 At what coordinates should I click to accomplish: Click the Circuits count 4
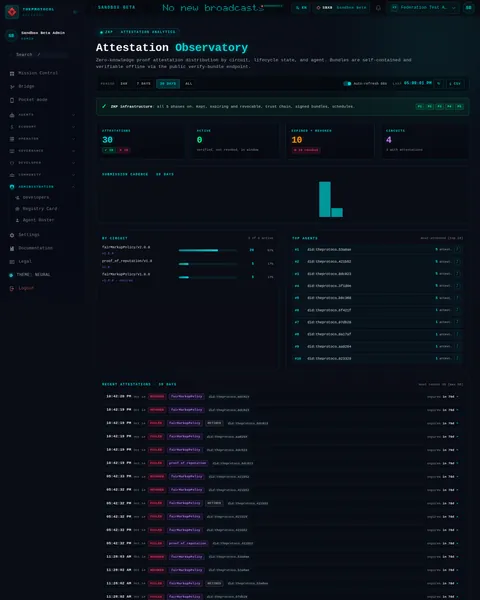pyautogui.click(x=389, y=140)
